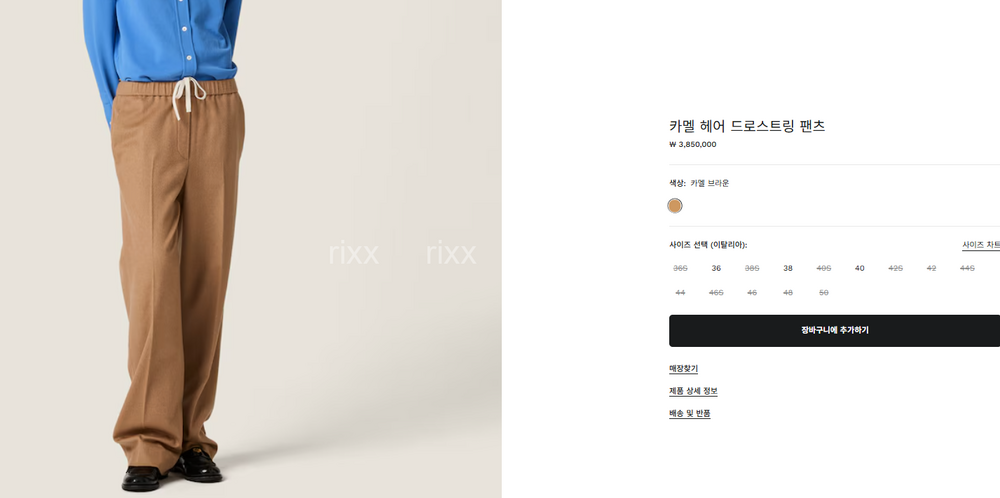Select sold-out size 42S

pos(895,268)
